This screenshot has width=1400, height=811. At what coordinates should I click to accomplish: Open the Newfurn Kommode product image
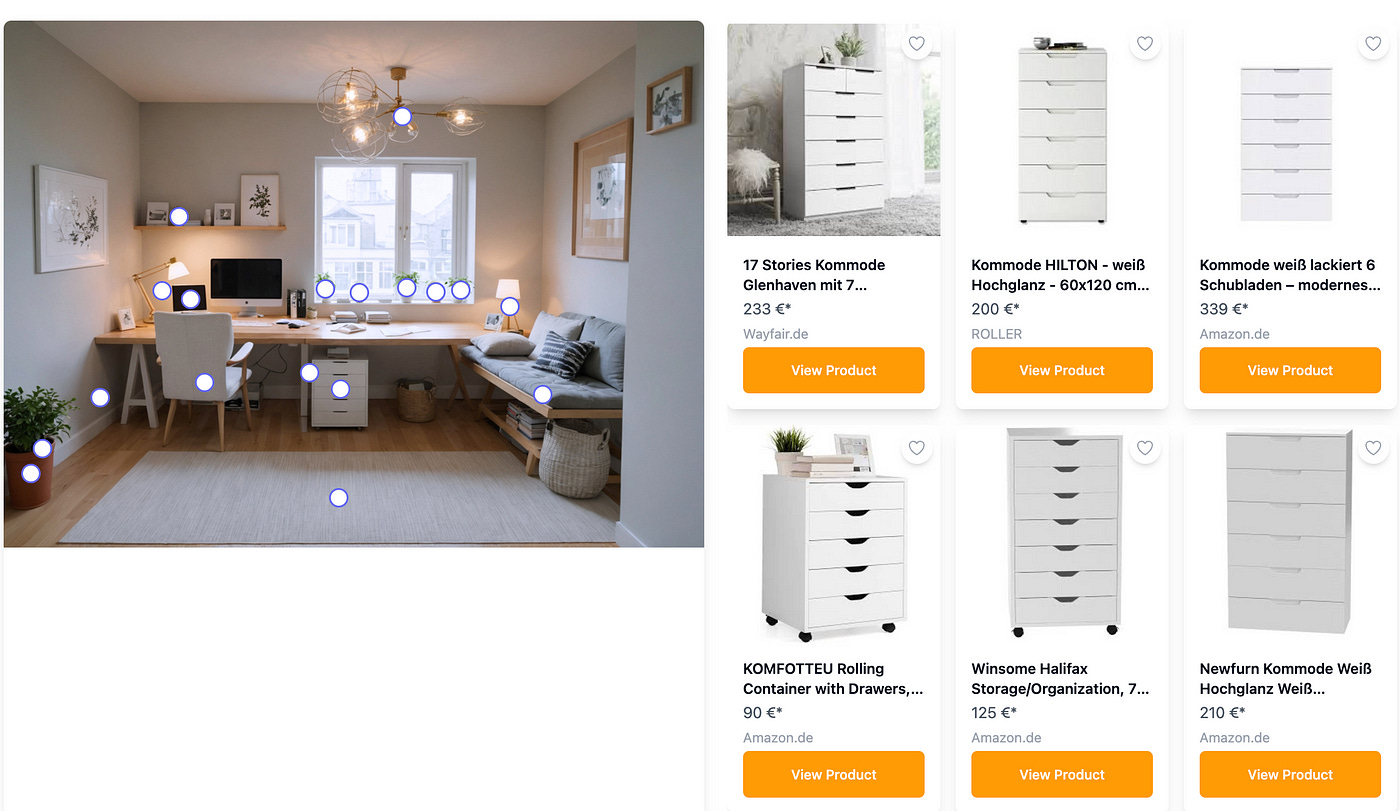[x=1290, y=534]
